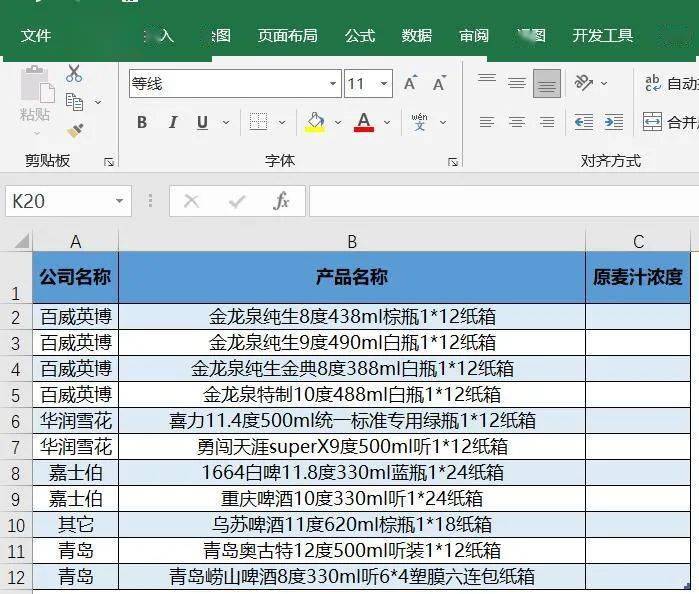Decrease font size with smaller A
699x594 pixels.
pyautogui.click(x=439, y=83)
